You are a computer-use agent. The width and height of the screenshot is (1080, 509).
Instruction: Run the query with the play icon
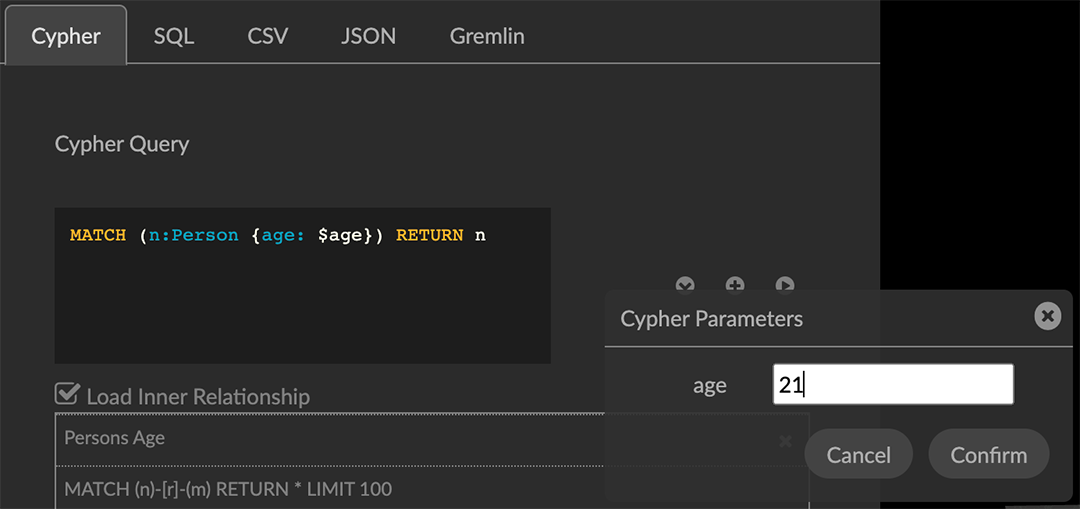click(785, 284)
